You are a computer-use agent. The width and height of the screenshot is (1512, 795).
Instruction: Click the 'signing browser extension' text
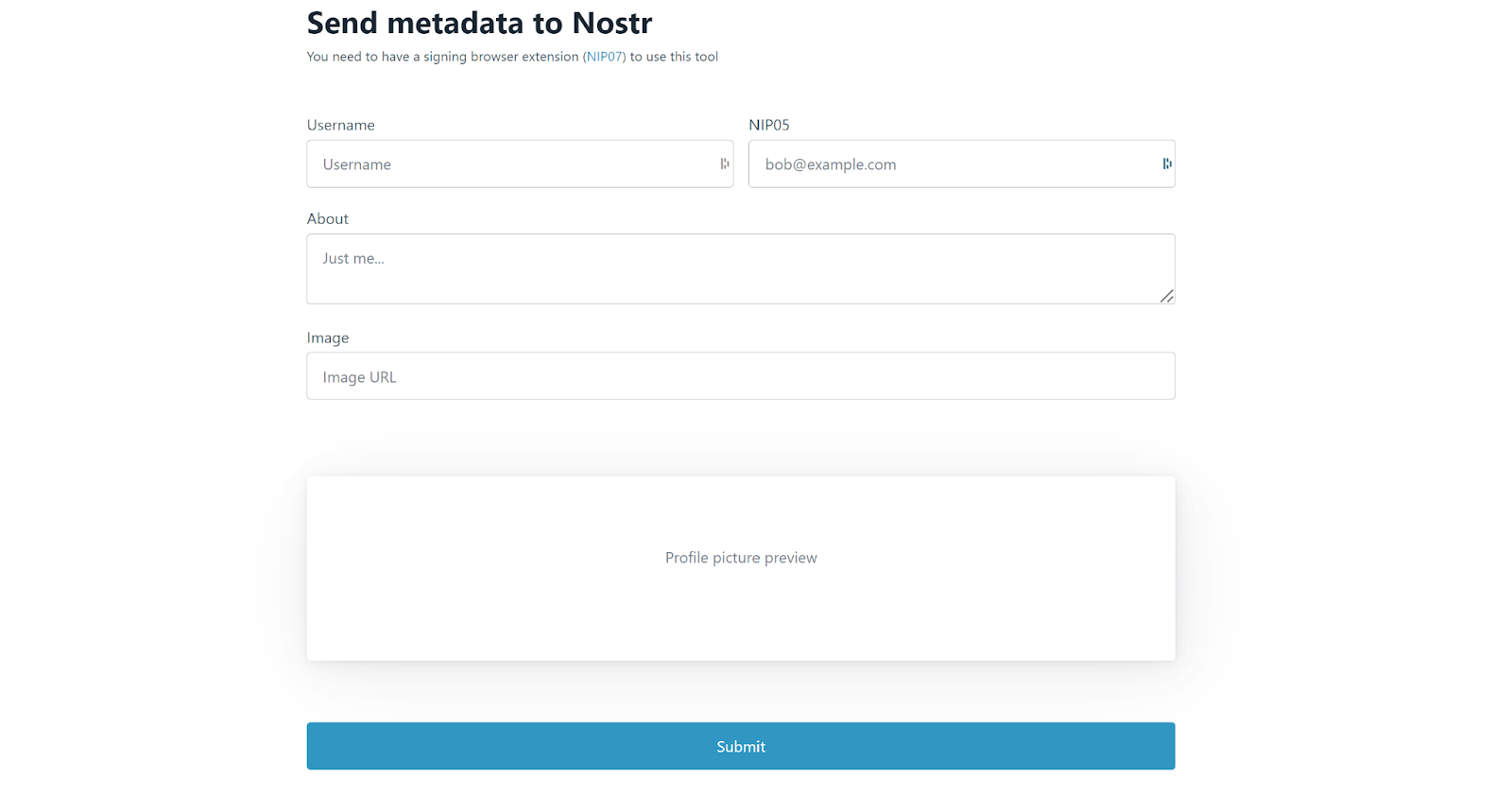[501, 57]
